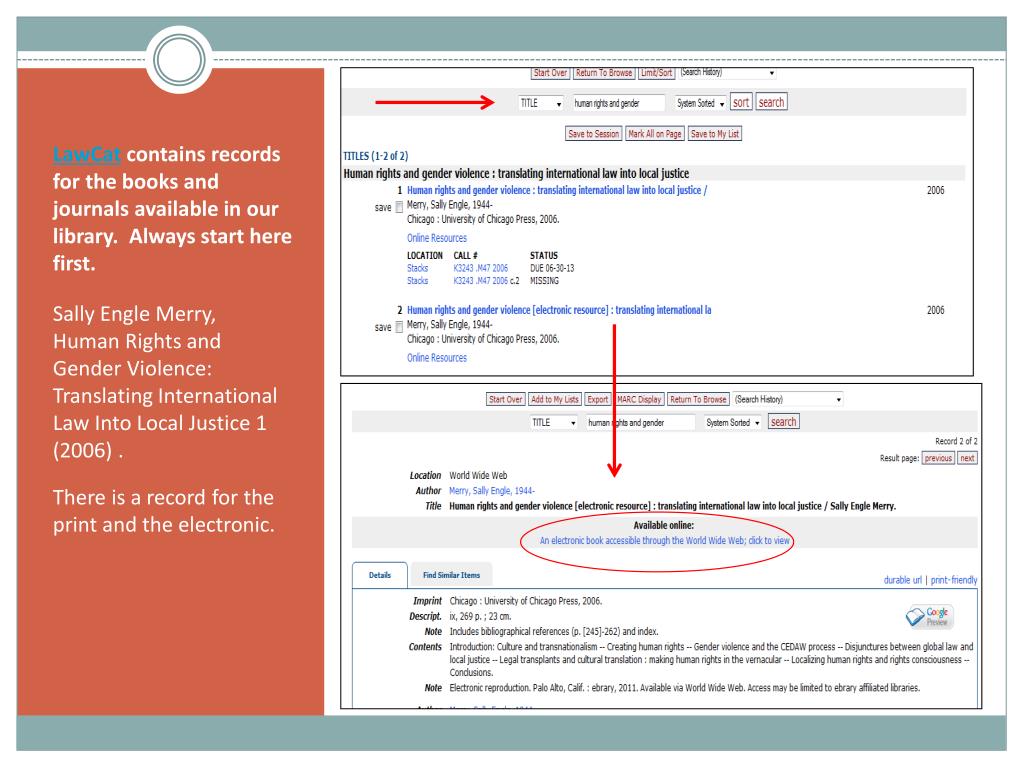
Task: Go to next result page
Action: pos(967,458)
